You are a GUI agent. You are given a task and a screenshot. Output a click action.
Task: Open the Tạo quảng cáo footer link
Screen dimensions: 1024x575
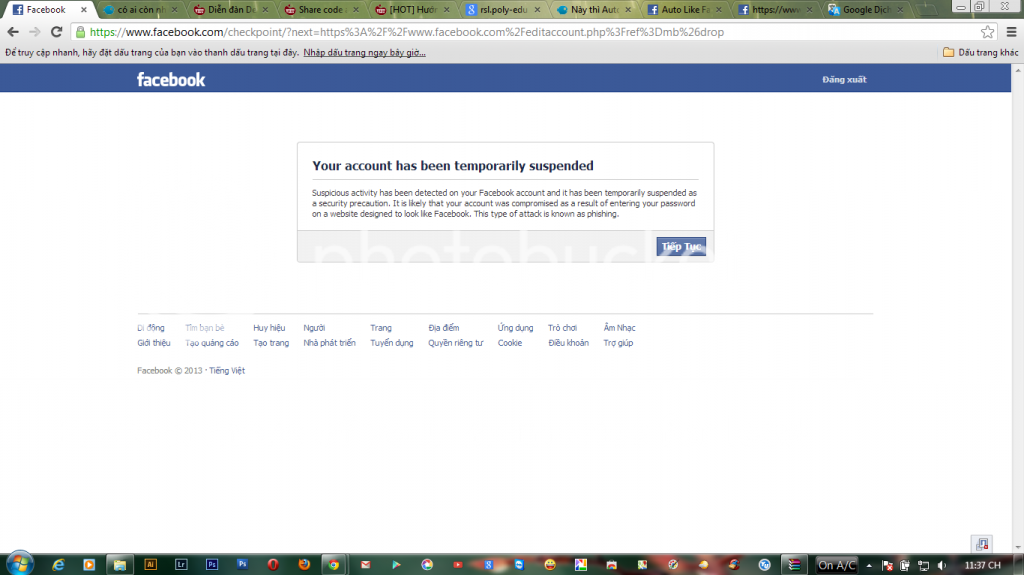tap(212, 343)
